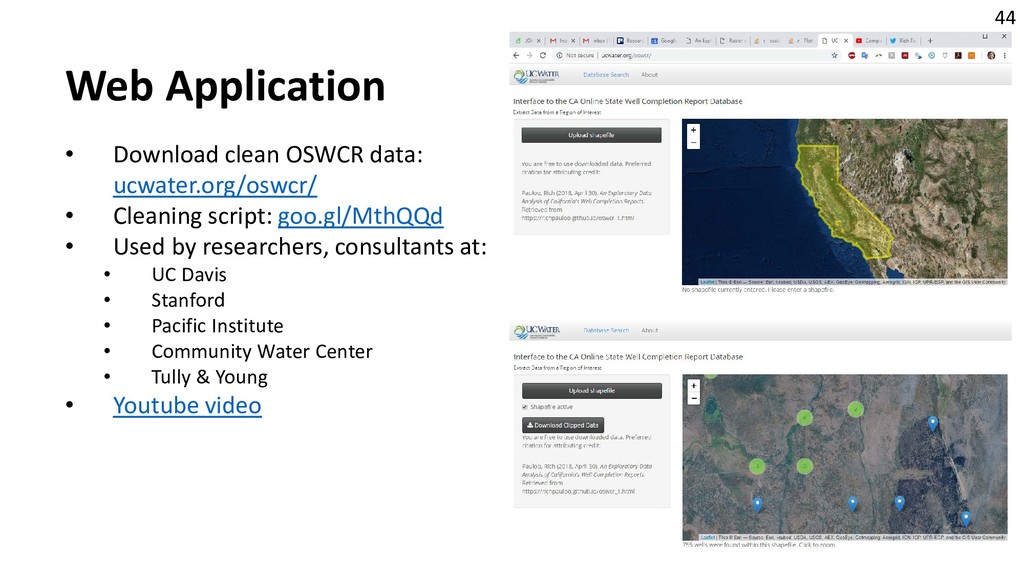Switch to the Google Calendar tab

(x=664, y=40)
